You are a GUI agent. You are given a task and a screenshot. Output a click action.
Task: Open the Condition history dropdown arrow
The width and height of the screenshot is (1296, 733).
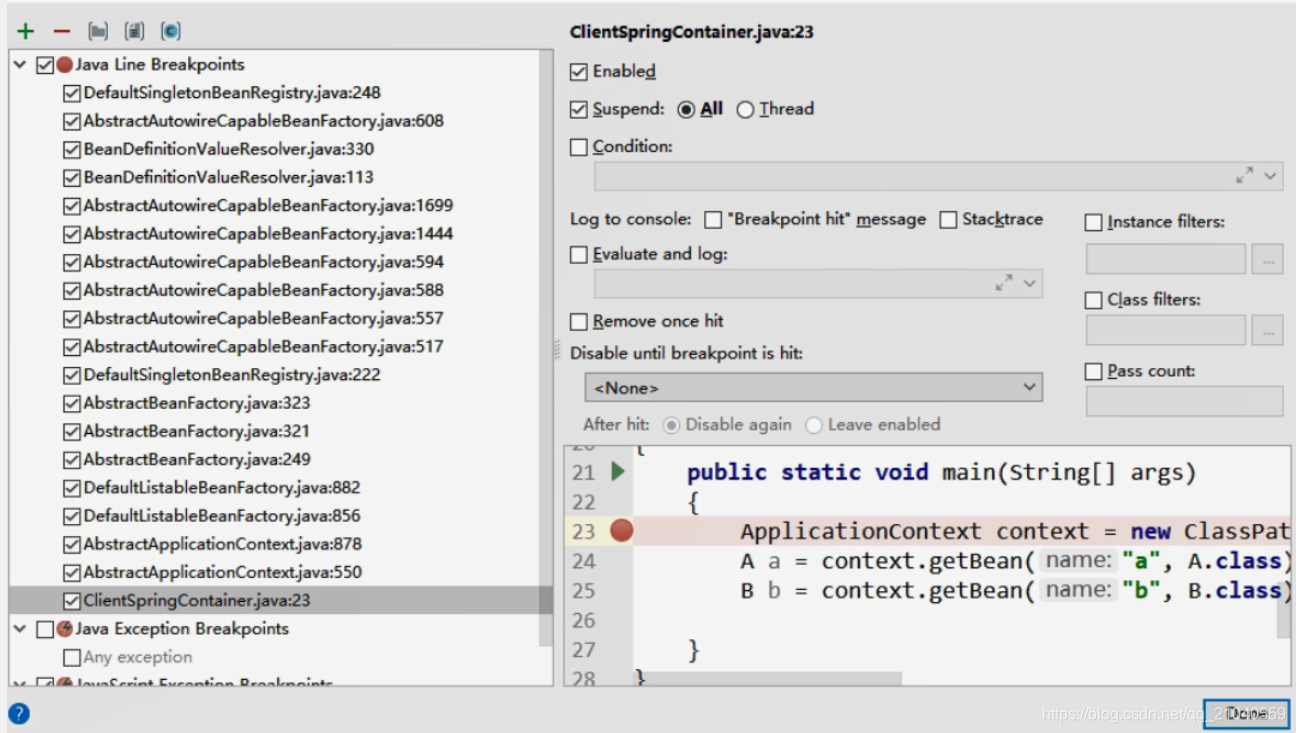click(x=1271, y=175)
